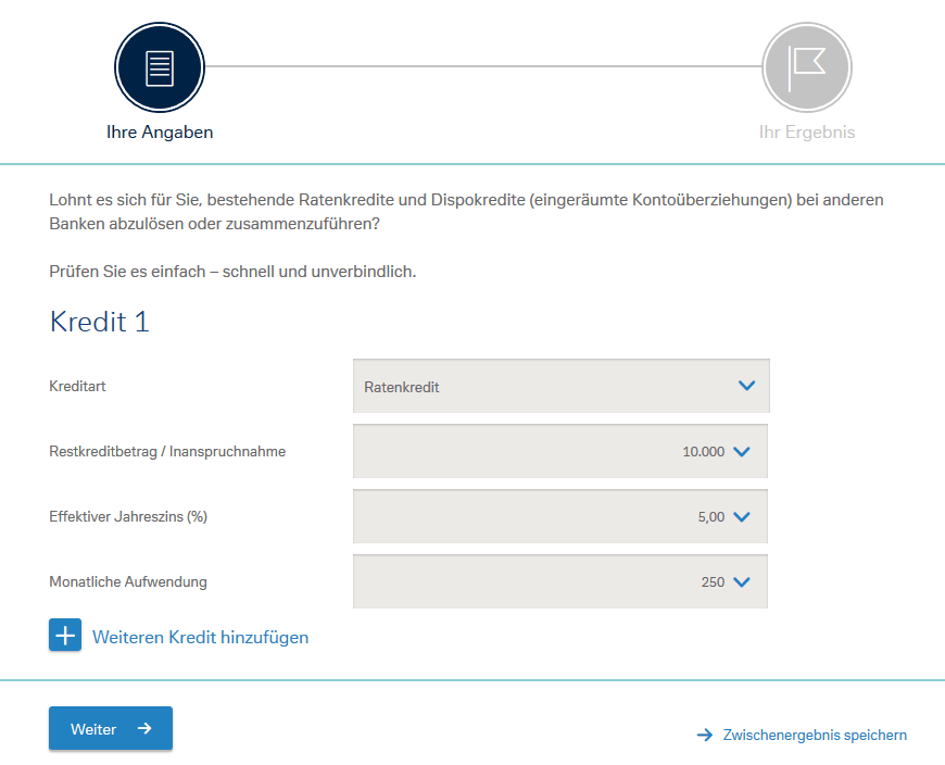The height and width of the screenshot is (765, 945).
Task: Click the chevron in the Kreditart field
Action: (747, 386)
